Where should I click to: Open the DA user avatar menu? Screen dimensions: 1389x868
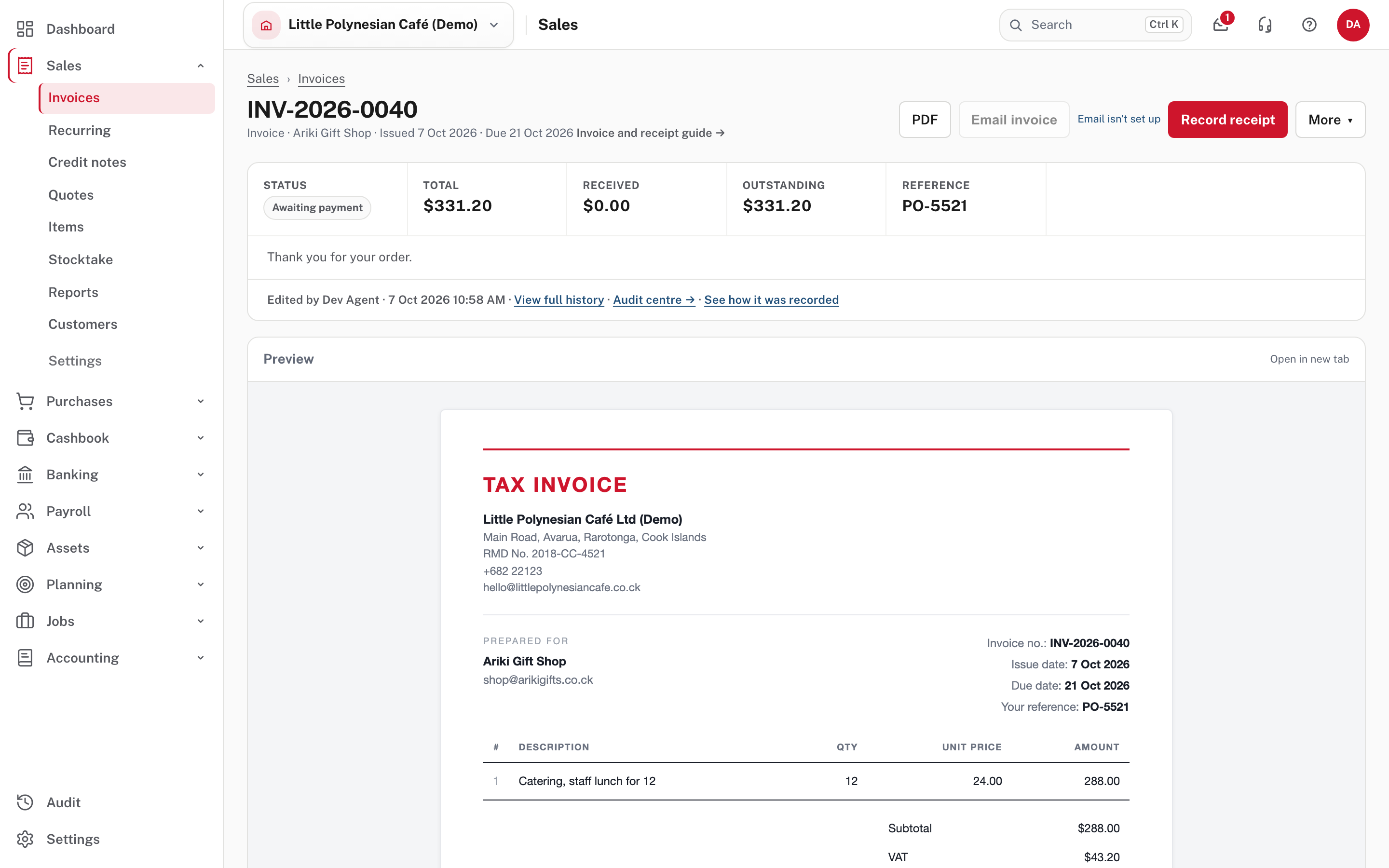1353,25
